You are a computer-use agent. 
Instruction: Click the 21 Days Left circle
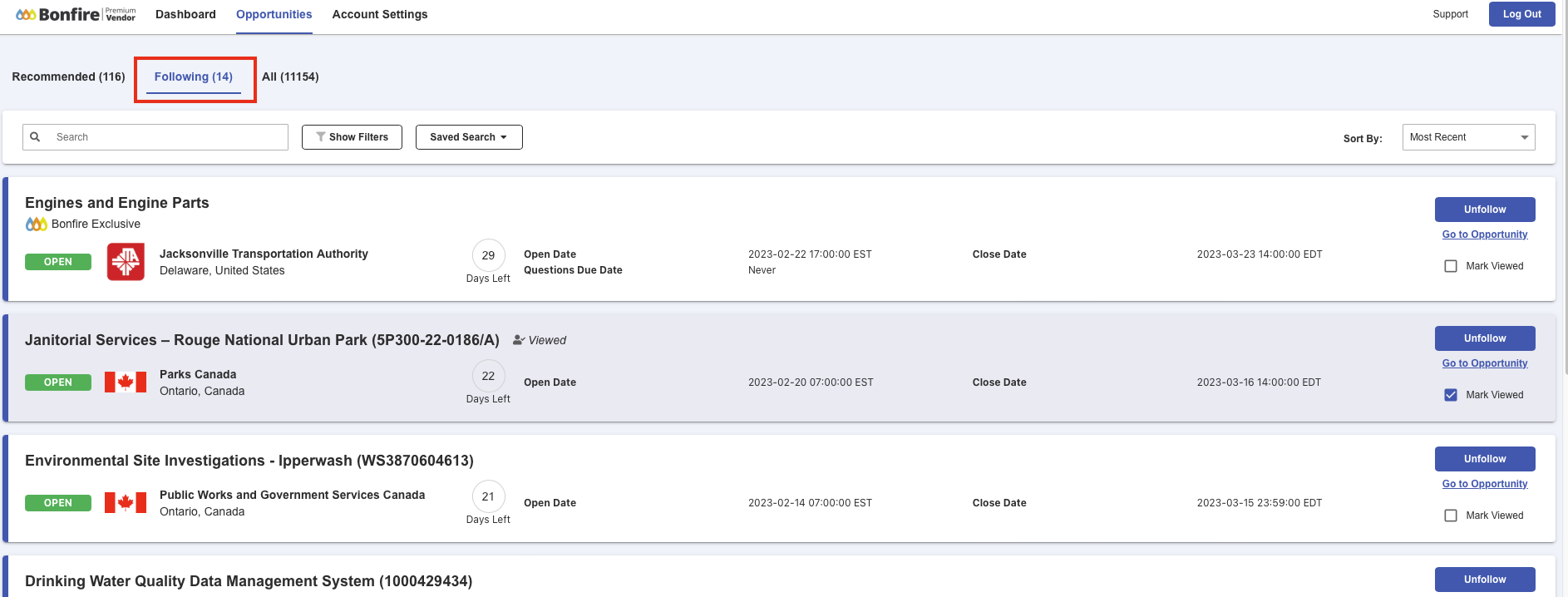coord(488,496)
